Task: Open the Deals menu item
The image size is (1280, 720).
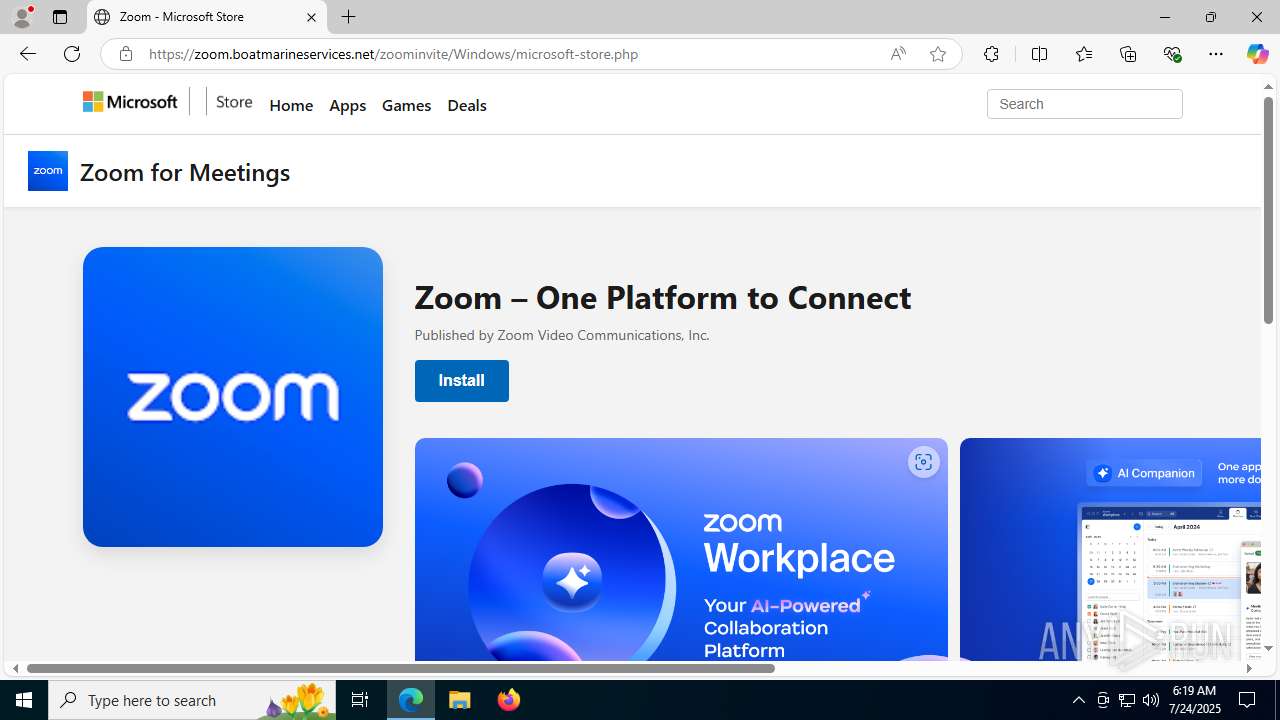Action: 467,105
